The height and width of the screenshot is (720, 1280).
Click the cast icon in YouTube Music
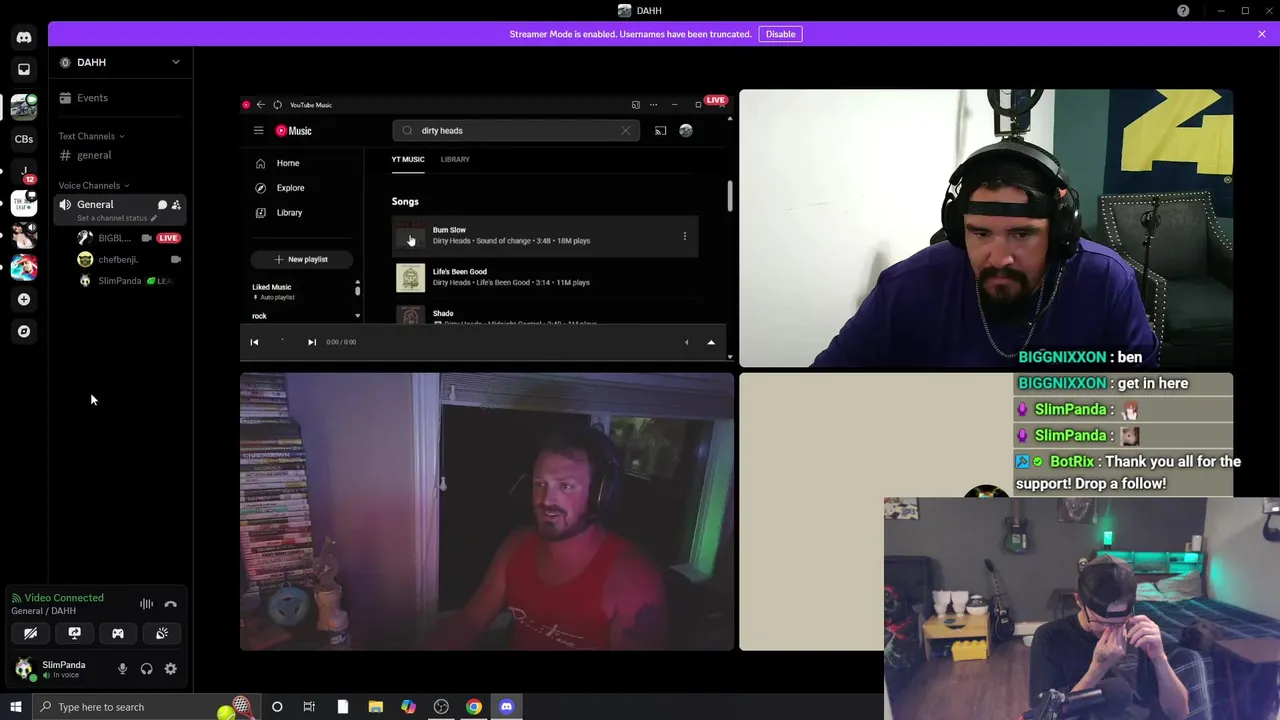(660, 131)
